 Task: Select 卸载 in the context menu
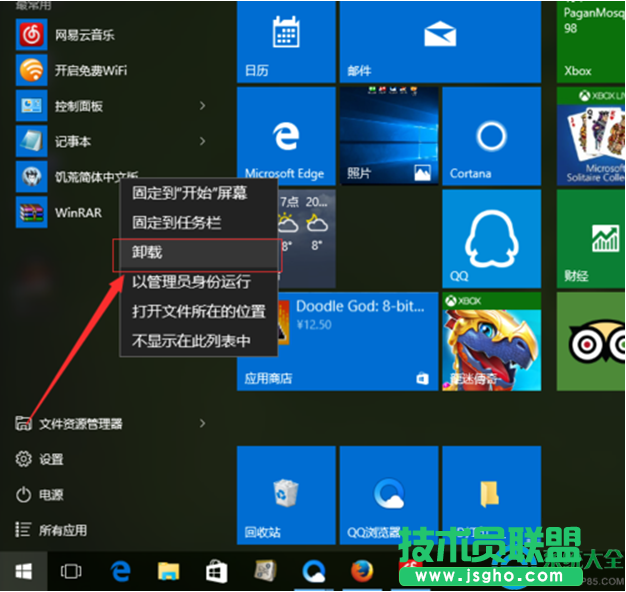197,253
